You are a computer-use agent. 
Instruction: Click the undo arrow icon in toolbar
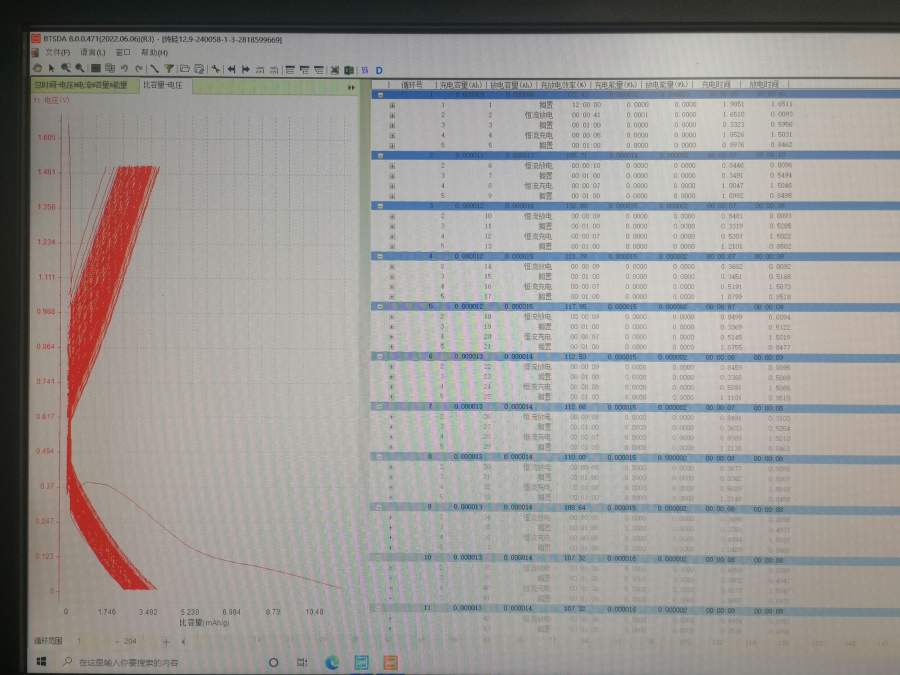pyautogui.click(x=123, y=69)
